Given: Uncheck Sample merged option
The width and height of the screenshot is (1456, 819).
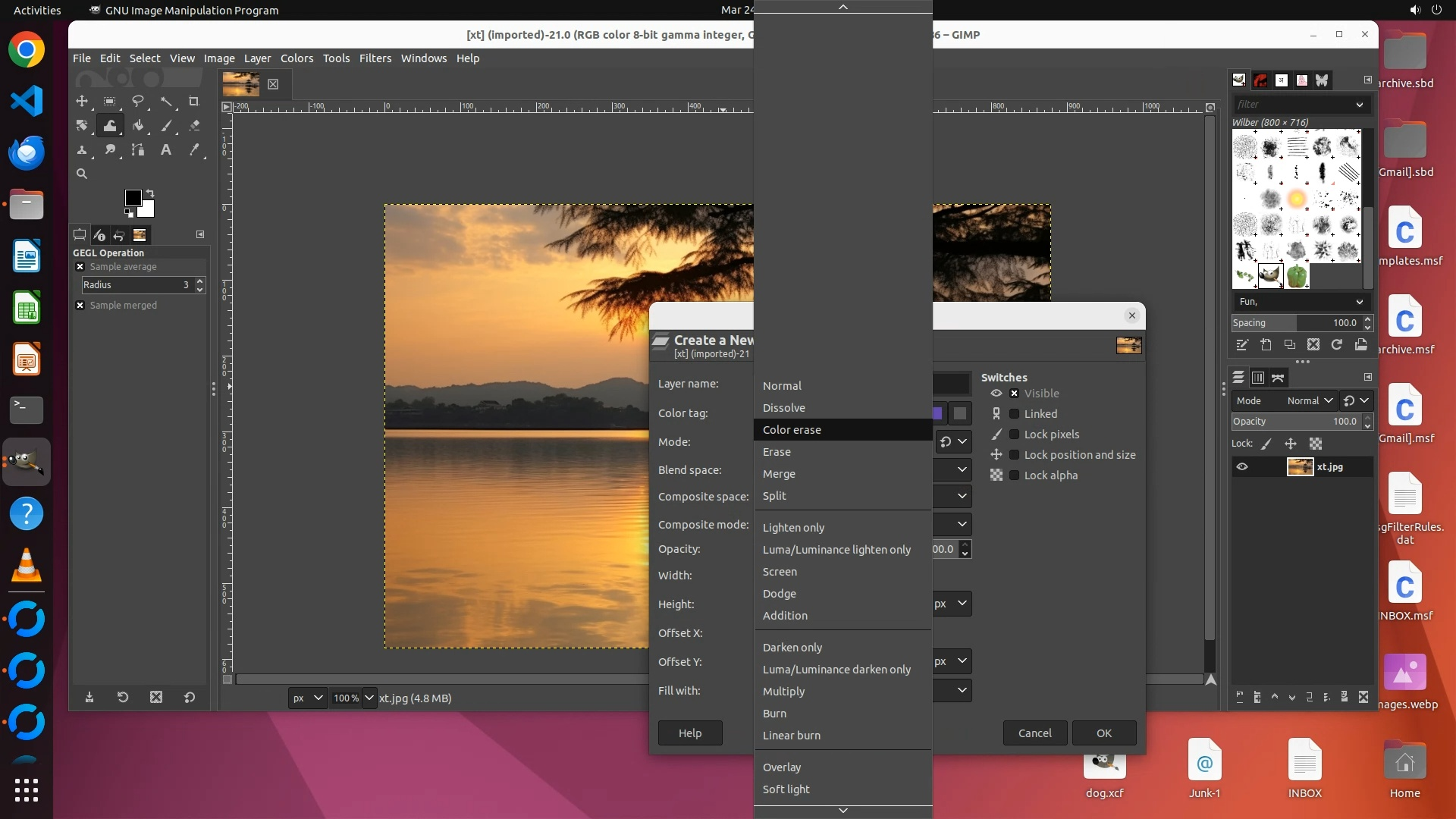Looking at the screenshot, I should click(80, 306).
